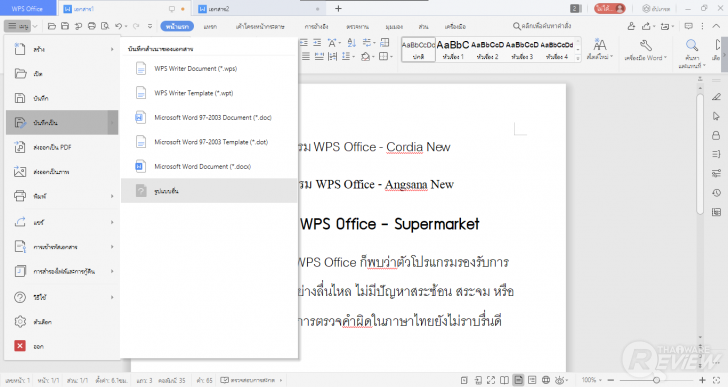This screenshot has height=387, width=728.
Task: Expand the styles gallery more arrow
Action: pyautogui.click(x=578, y=58)
